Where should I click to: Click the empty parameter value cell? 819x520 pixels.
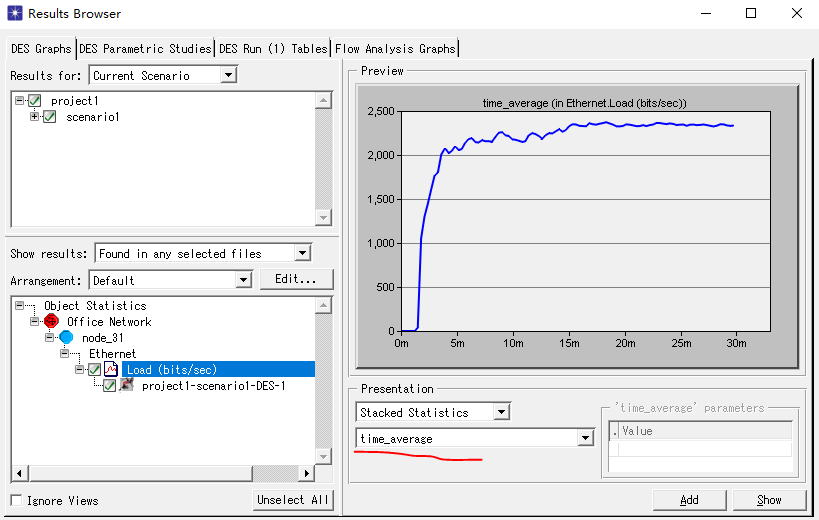point(705,449)
